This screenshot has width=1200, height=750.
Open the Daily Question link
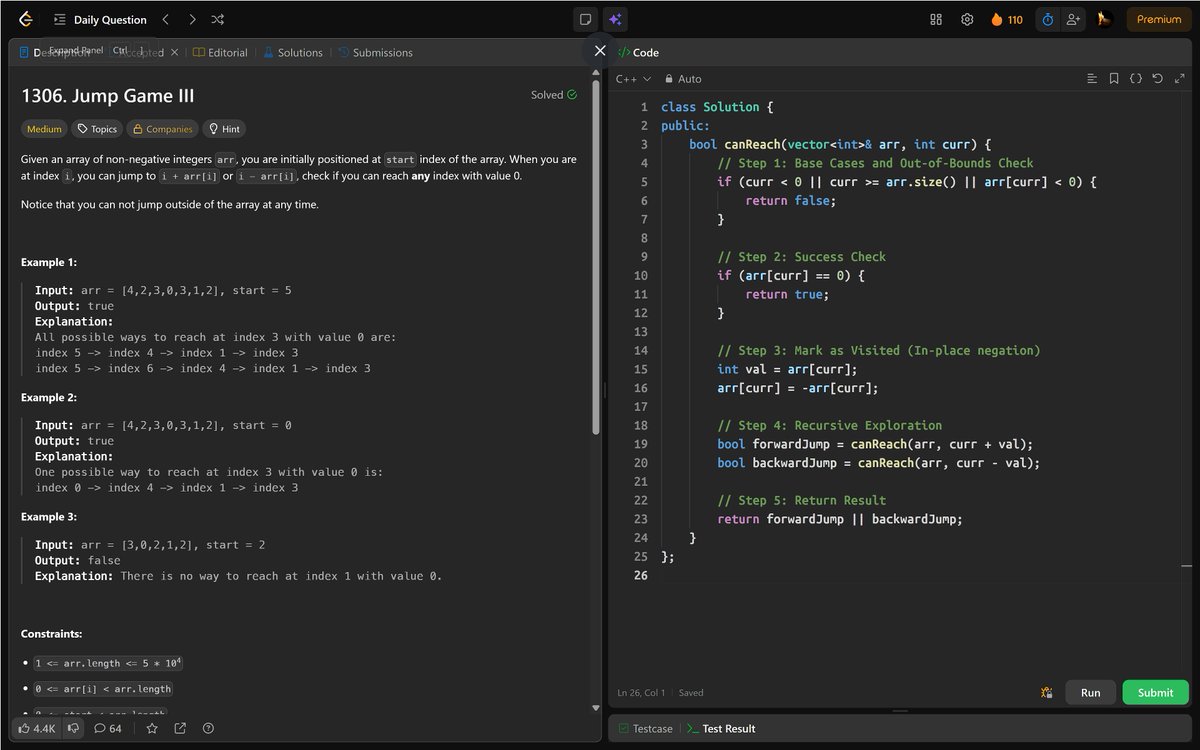pos(110,19)
